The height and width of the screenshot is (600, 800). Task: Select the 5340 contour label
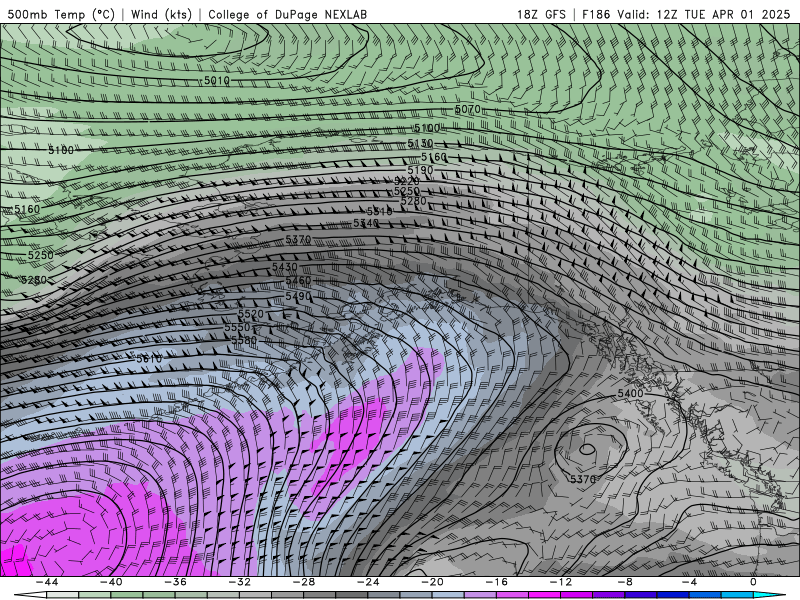point(366,223)
